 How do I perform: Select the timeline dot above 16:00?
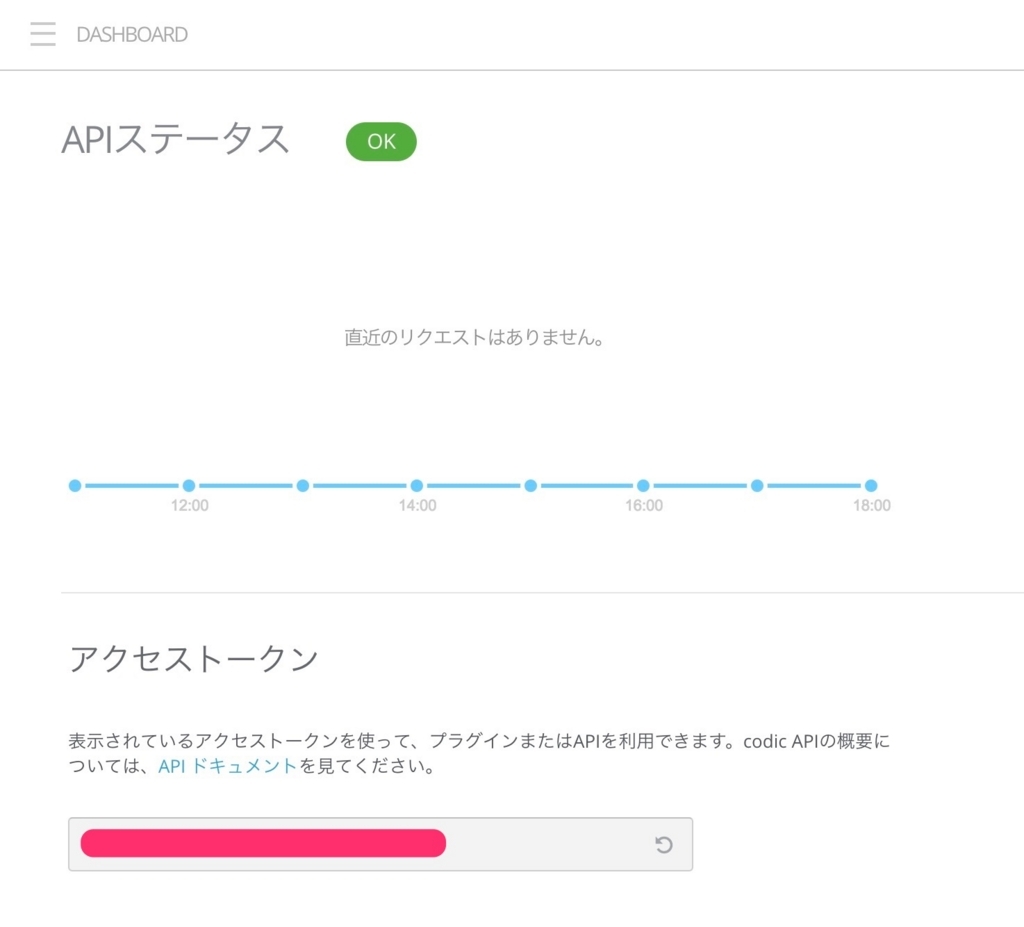(x=644, y=485)
